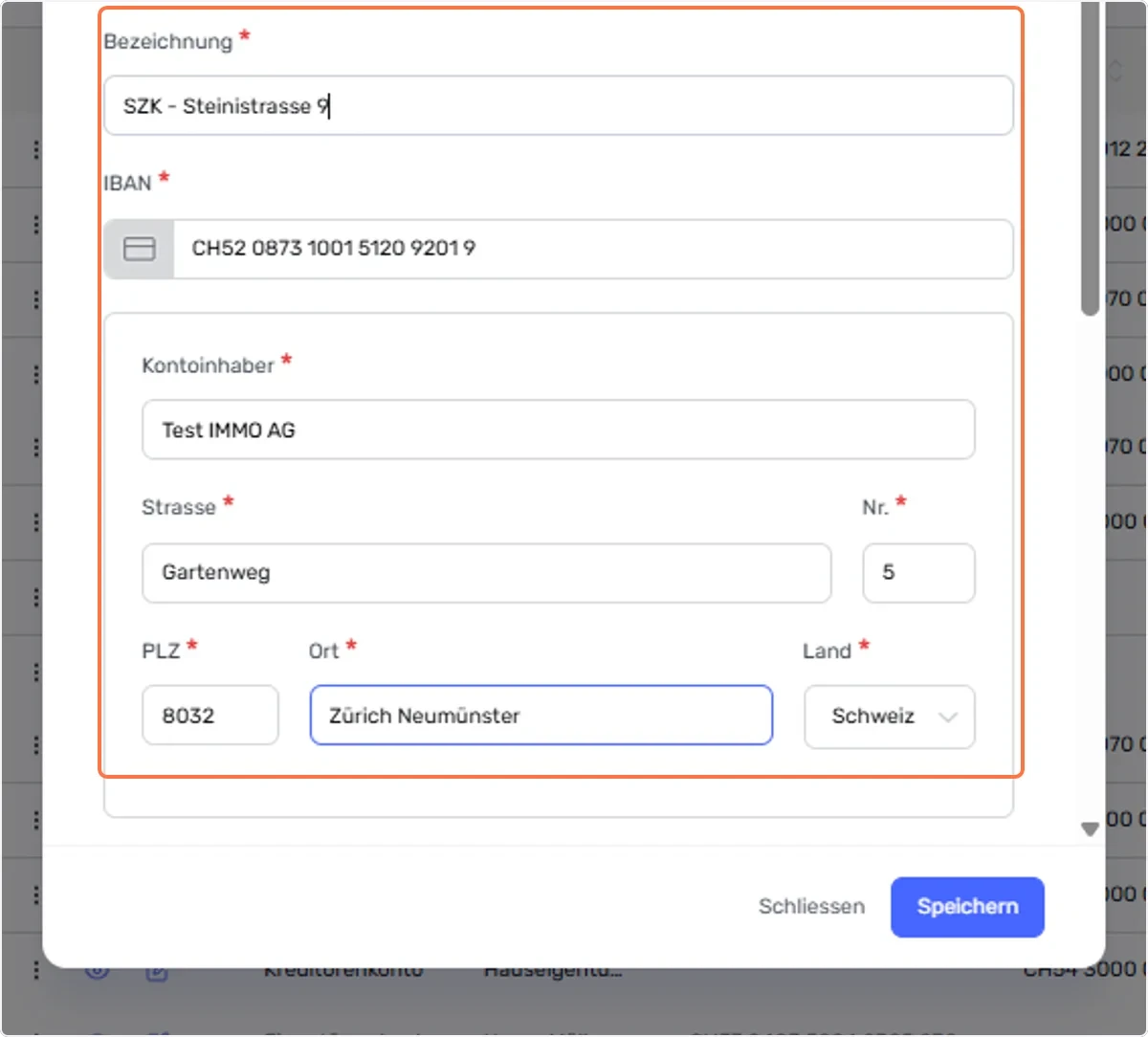Focus the Nr. house number field

coord(918,572)
